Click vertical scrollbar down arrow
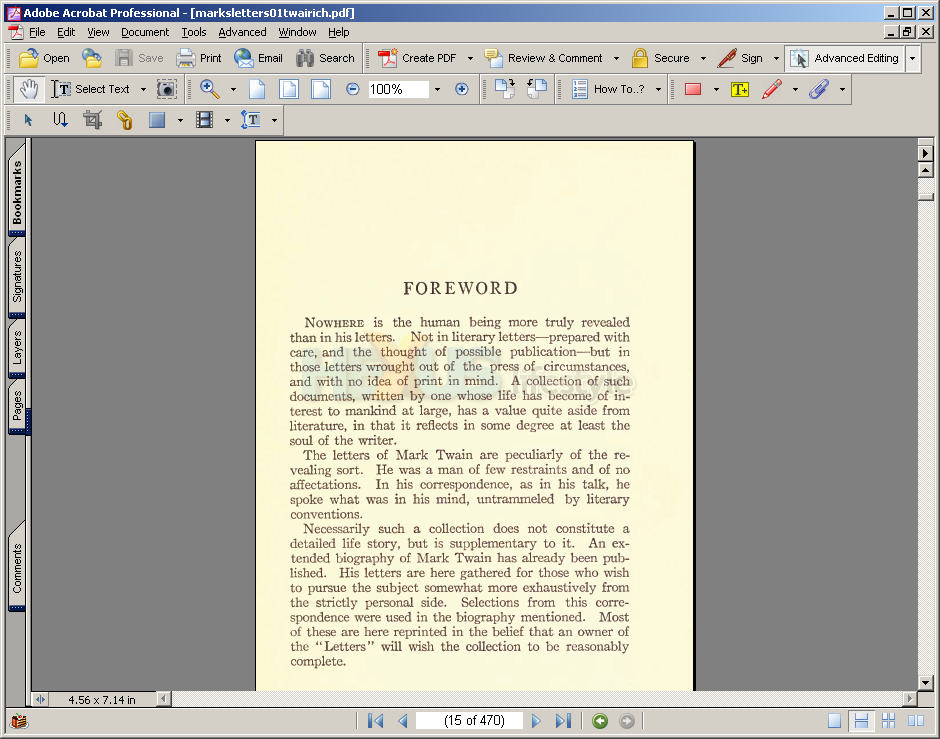The image size is (940, 739). [926, 682]
